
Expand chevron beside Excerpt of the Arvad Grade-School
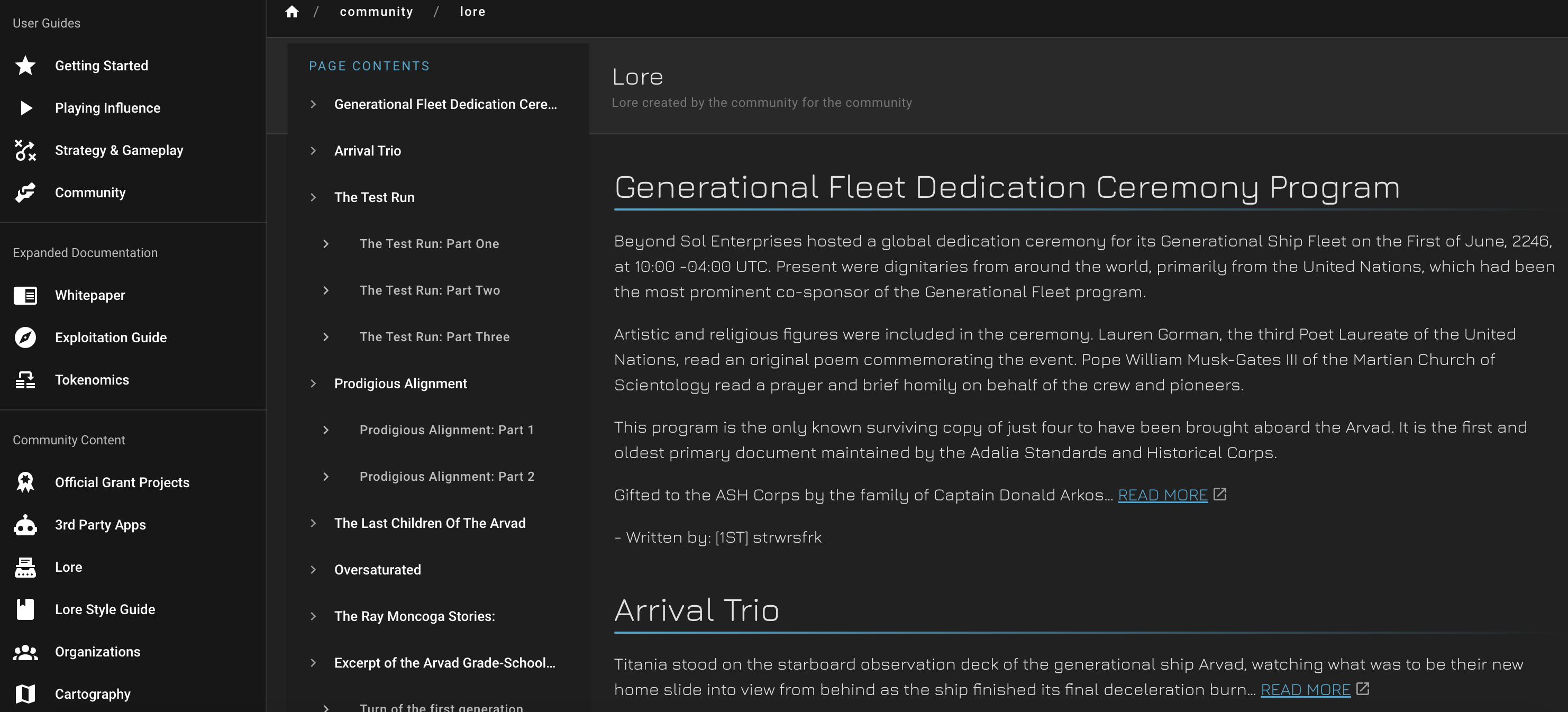coord(313,663)
